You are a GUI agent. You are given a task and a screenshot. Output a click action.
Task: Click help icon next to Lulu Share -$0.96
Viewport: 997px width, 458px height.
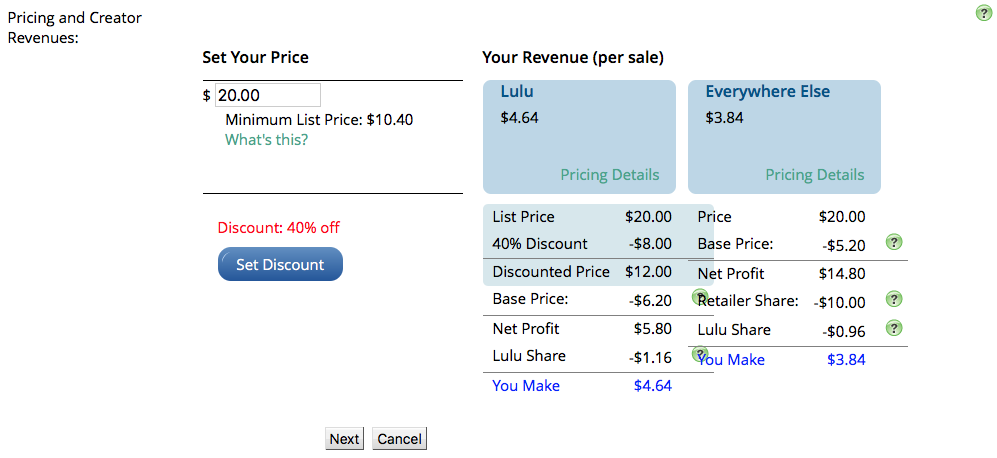pyautogui.click(x=894, y=328)
